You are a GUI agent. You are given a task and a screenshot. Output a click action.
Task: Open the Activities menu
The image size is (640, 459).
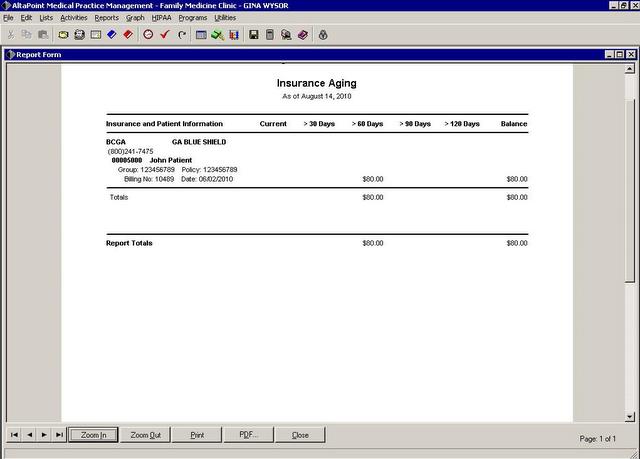tap(74, 18)
